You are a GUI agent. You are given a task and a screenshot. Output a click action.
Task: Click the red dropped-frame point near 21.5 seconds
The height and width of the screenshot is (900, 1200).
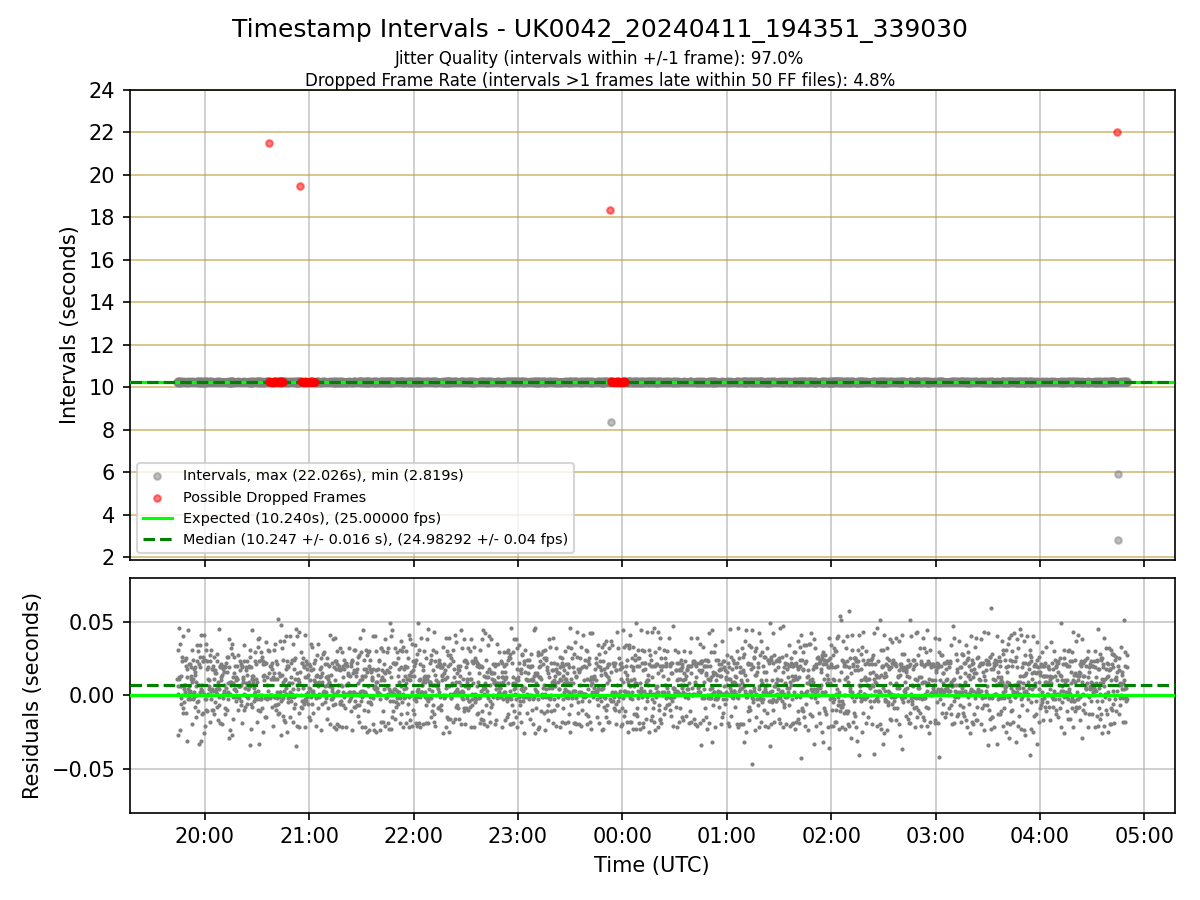(269, 143)
